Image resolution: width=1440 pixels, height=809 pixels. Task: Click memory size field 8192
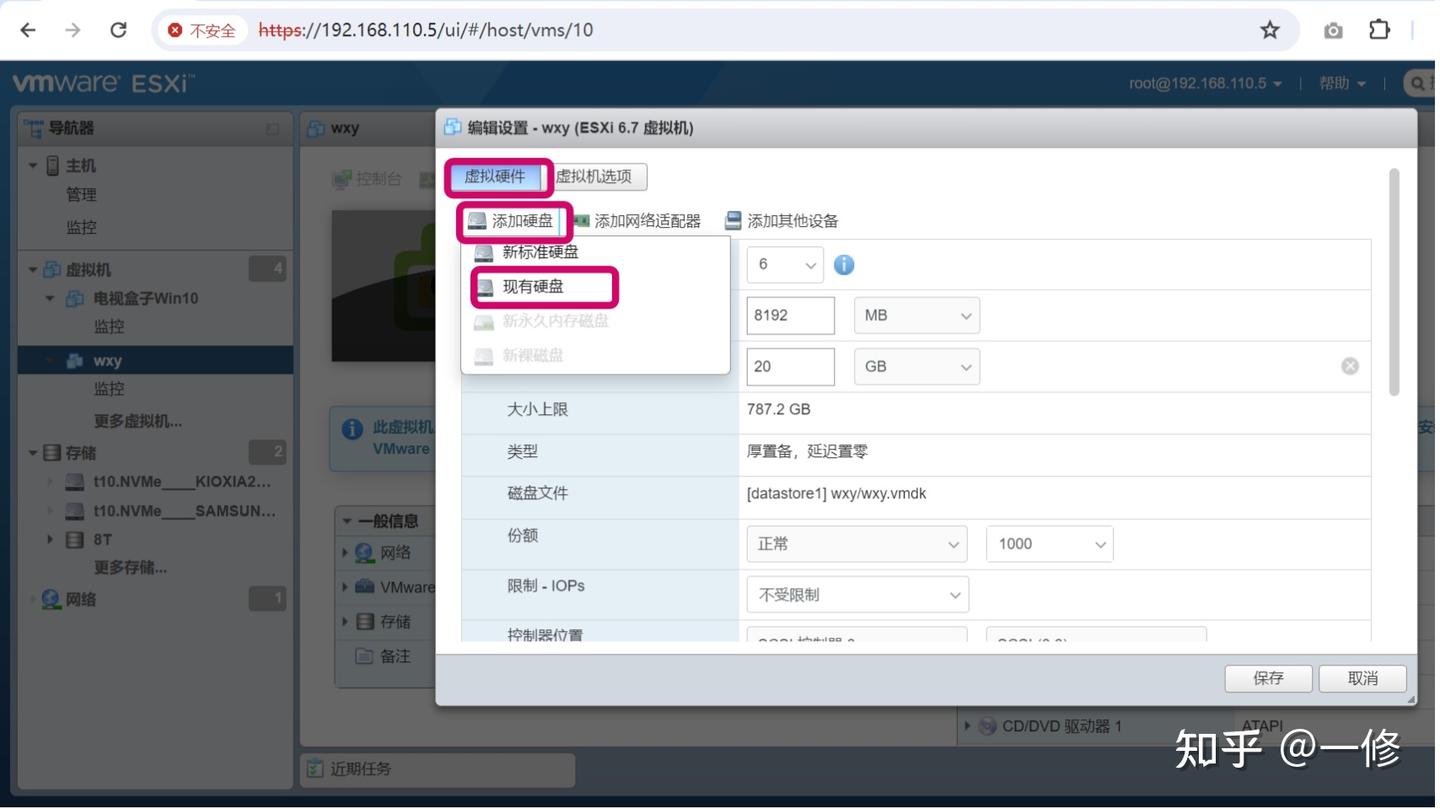[790, 315]
